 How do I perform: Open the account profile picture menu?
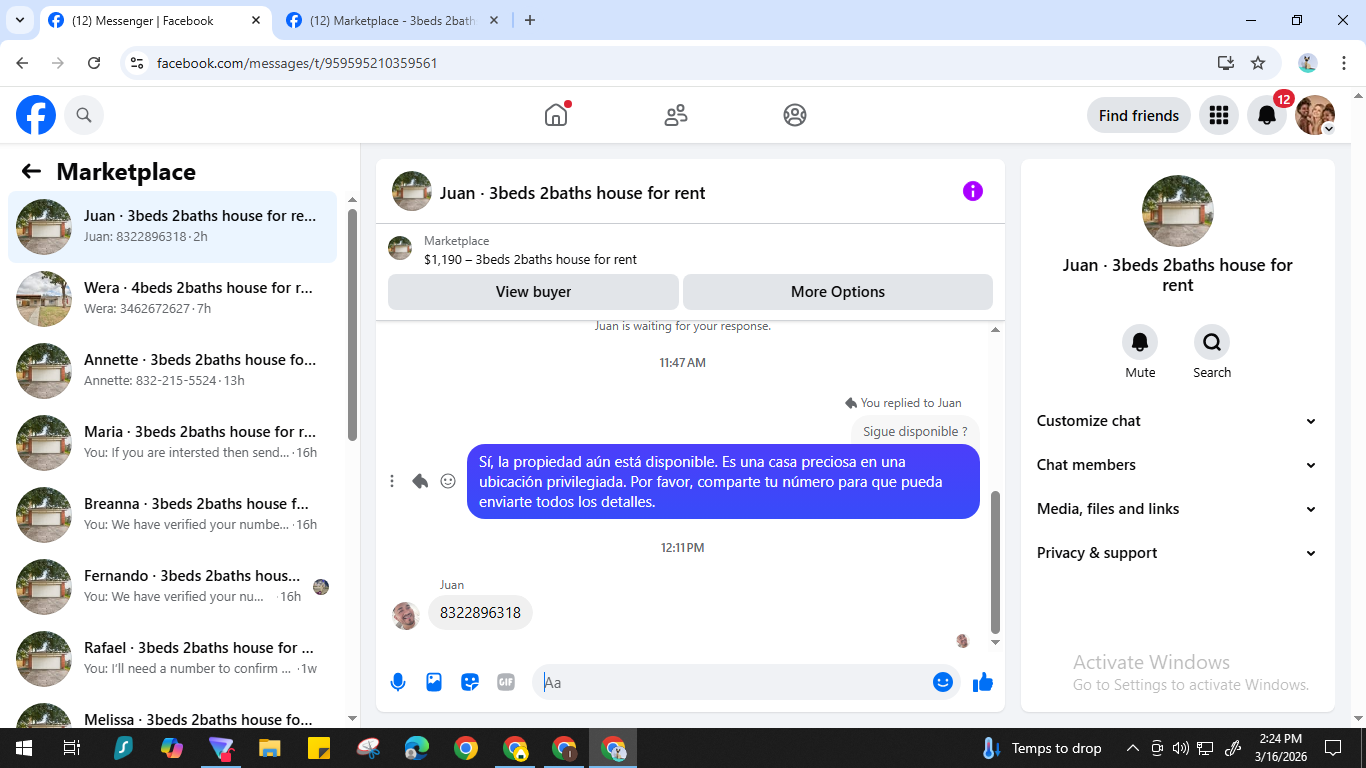click(x=1315, y=115)
